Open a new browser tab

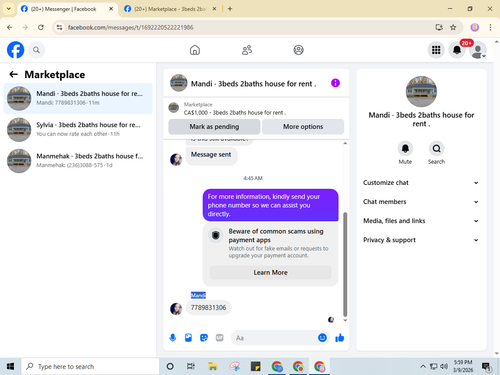(x=230, y=9)
